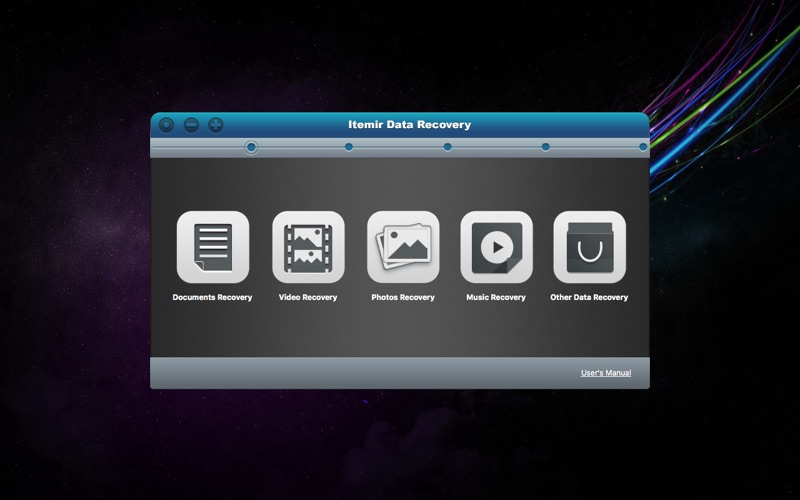Jump to the last progress step dot
Image resolution: width=800 pixels, height=500 pixels.
(x=643, y=147)
